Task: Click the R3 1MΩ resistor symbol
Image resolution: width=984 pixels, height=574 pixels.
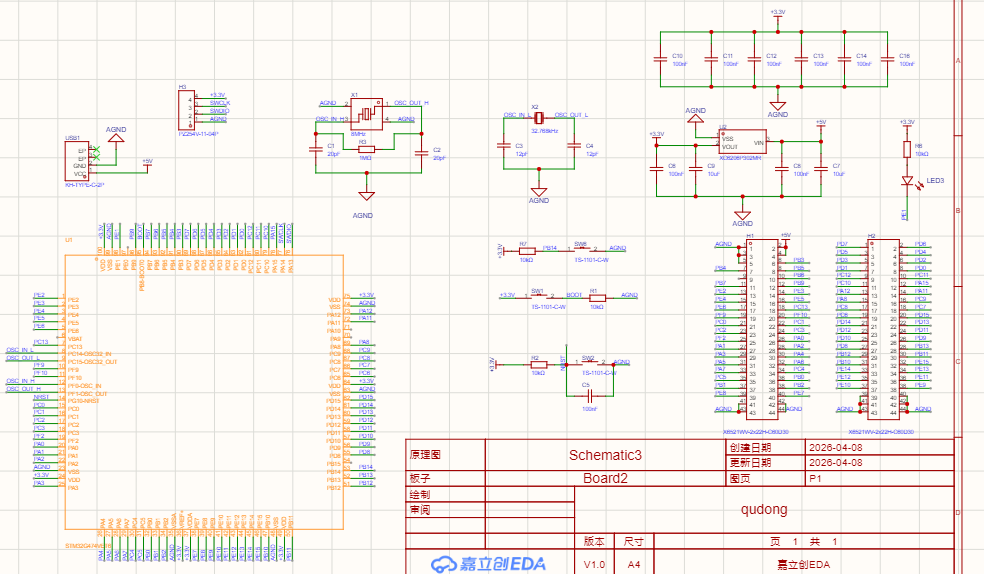Action: coord(365,149)
